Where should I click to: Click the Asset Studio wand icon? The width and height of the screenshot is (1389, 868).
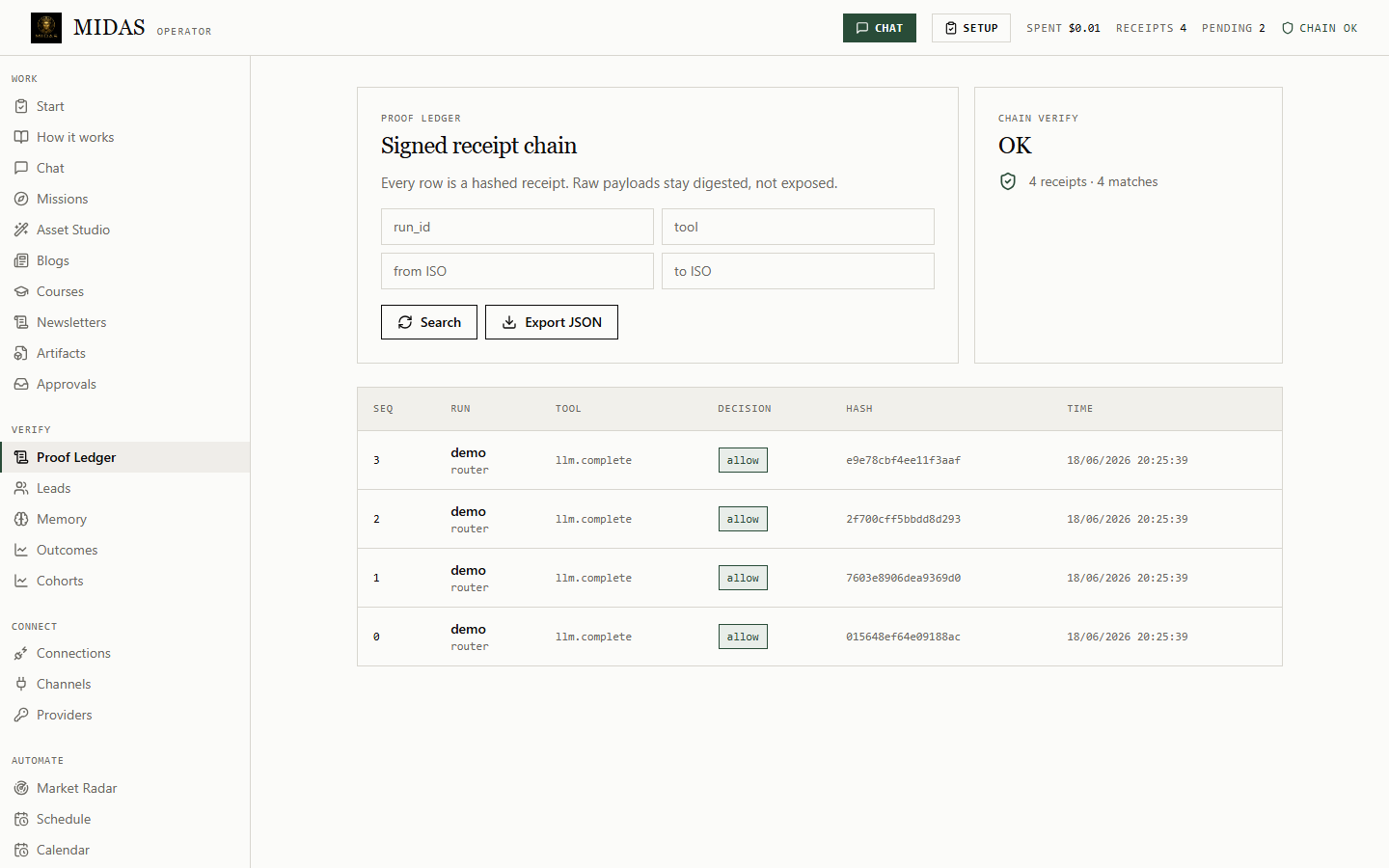point(21,230)
